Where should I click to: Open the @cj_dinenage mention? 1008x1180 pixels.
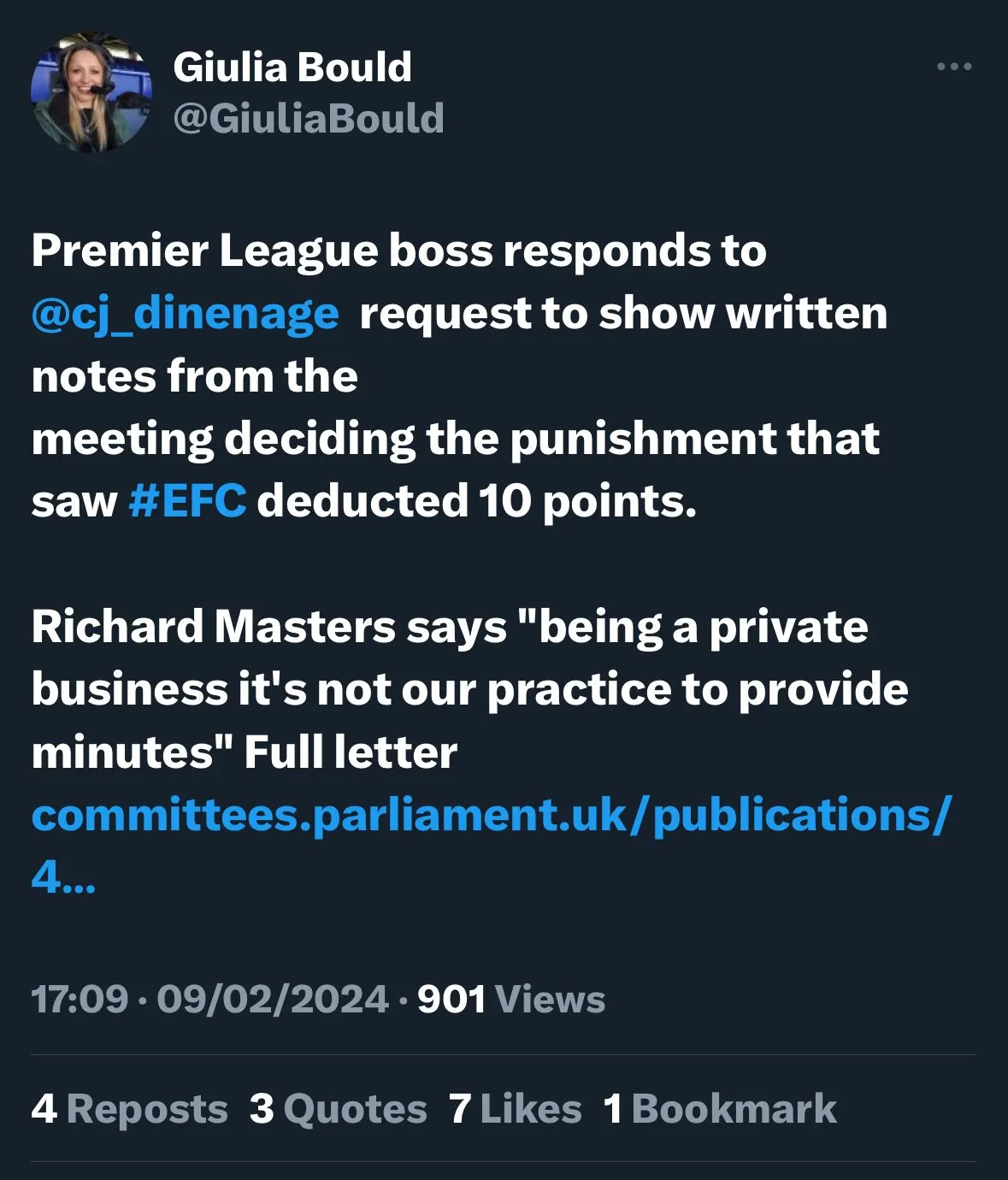[x=185, y=313]
